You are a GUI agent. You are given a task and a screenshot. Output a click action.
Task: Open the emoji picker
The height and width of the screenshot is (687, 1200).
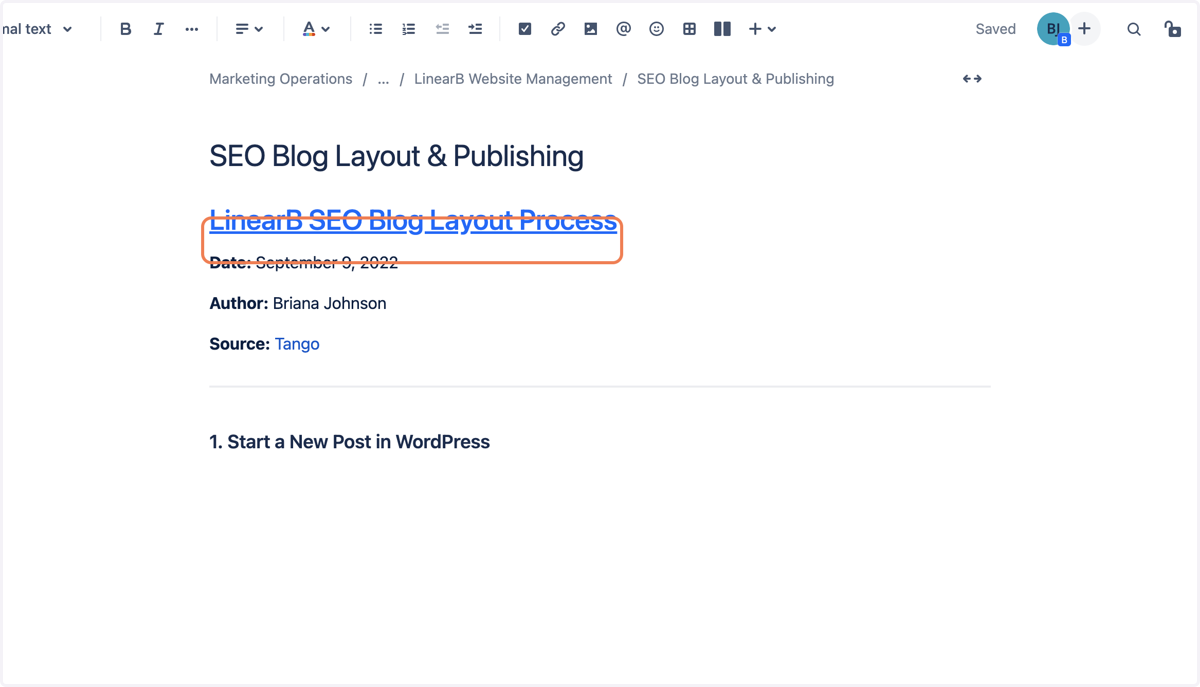click(657, 29)
